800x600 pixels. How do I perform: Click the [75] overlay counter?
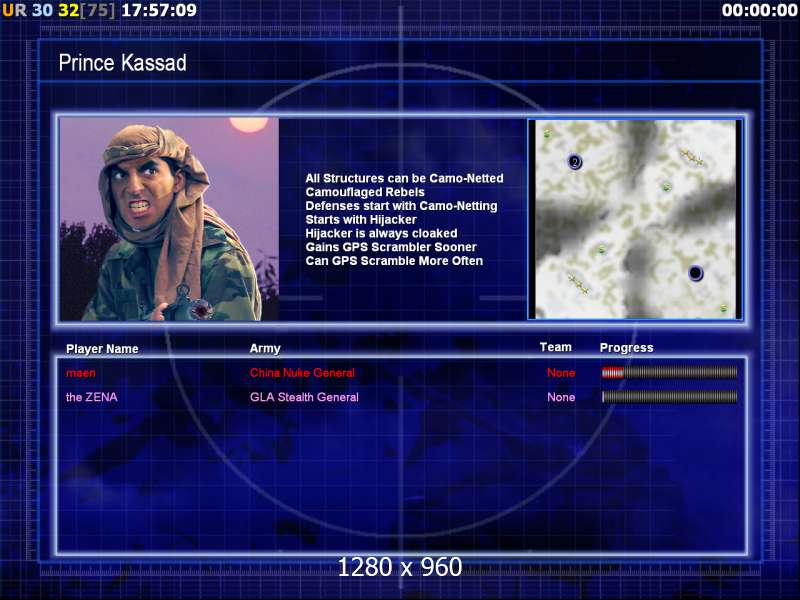click(x=97, y=10)
